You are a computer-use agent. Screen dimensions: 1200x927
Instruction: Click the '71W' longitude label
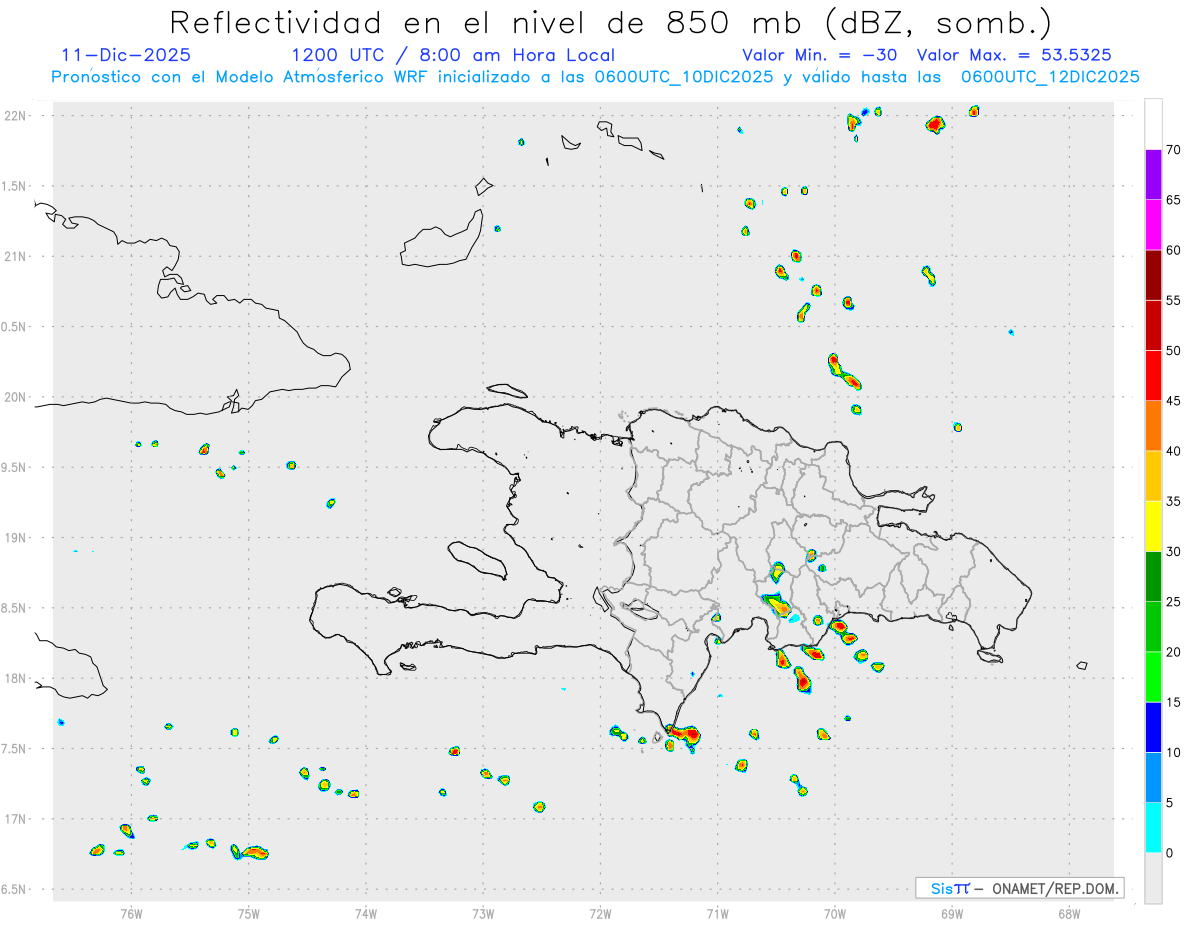[717, 913]
